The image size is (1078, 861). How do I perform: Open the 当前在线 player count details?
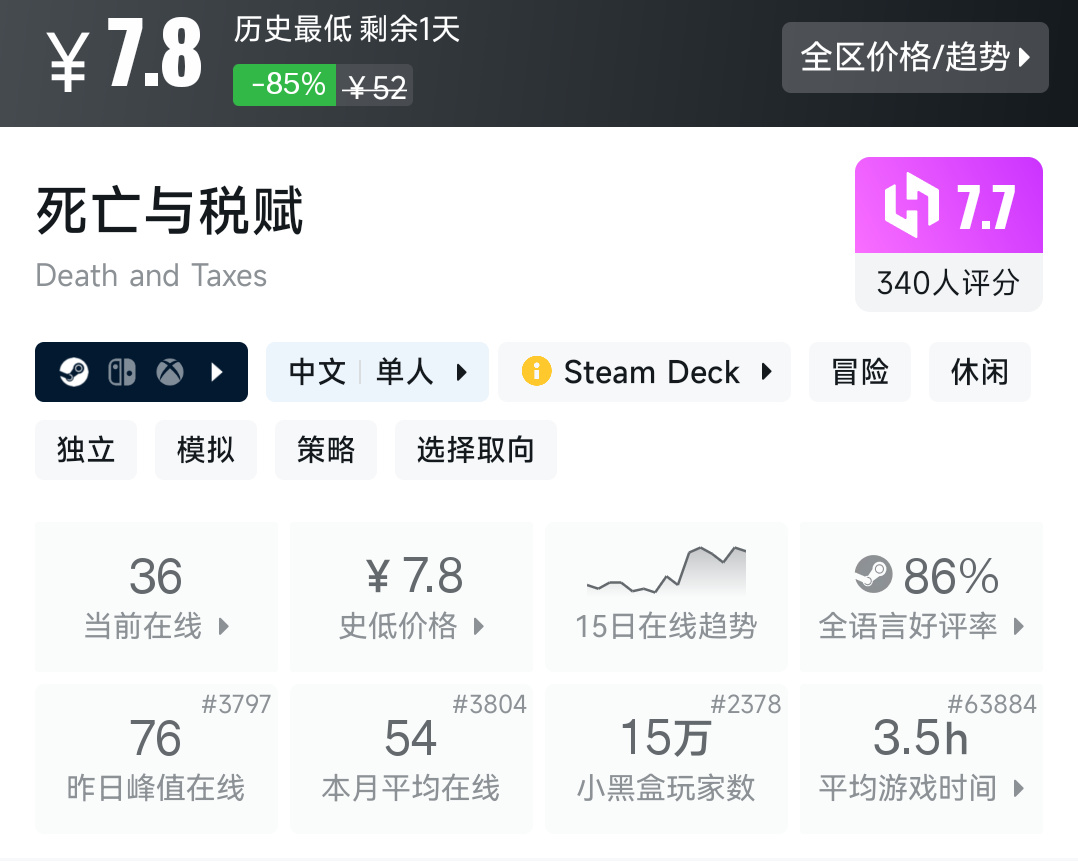pyautogui.click(x=156, y=597)
